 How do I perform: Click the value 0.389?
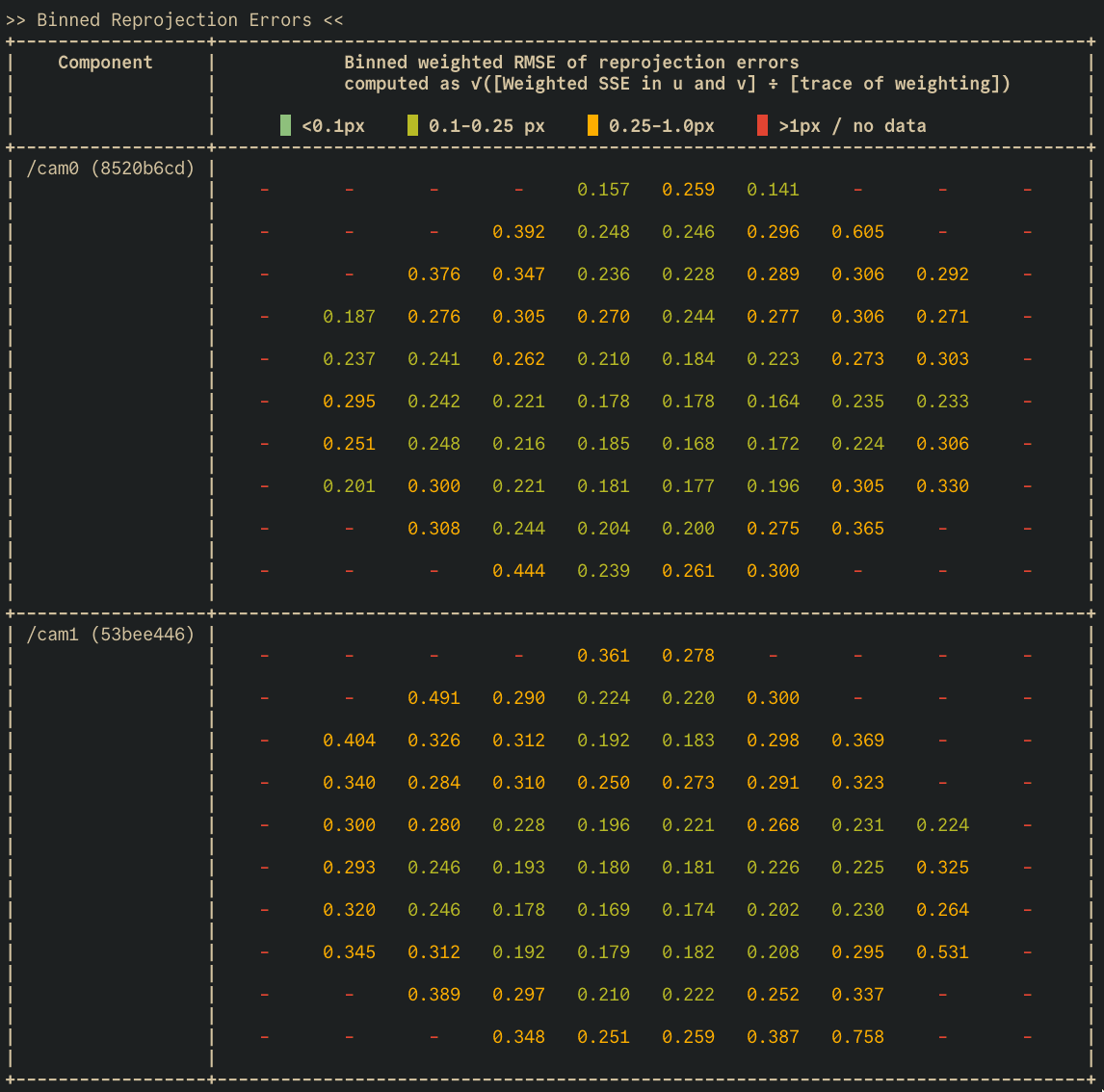(434, 995)
